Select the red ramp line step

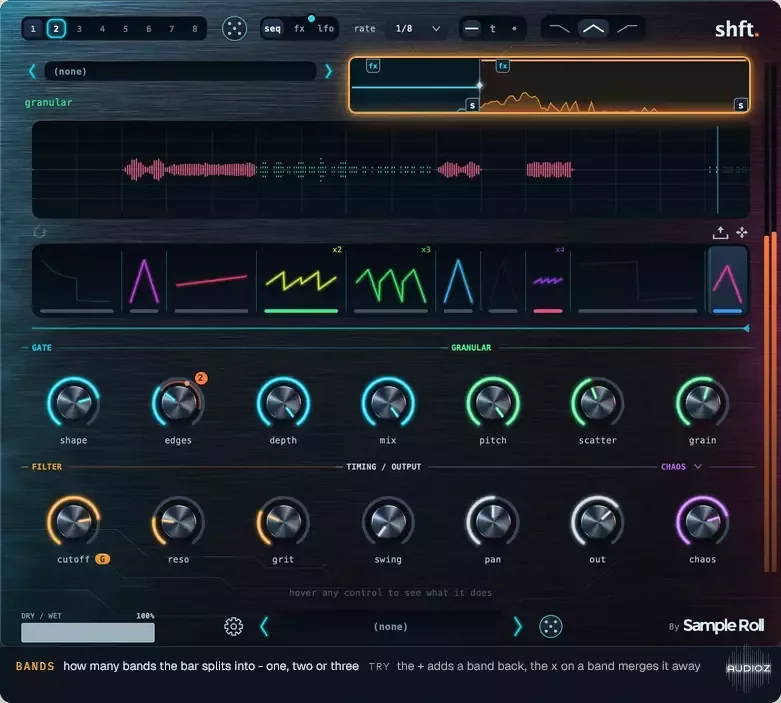[x=211, y=281]
